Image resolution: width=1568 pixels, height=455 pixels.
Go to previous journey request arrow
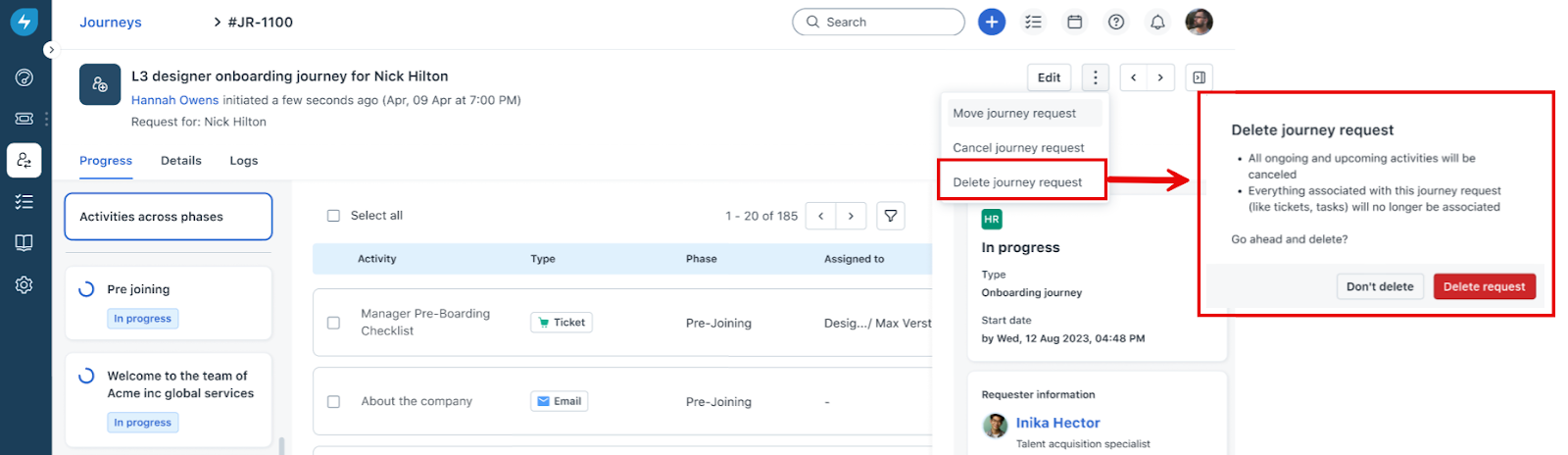click(x=1134, y=77)
